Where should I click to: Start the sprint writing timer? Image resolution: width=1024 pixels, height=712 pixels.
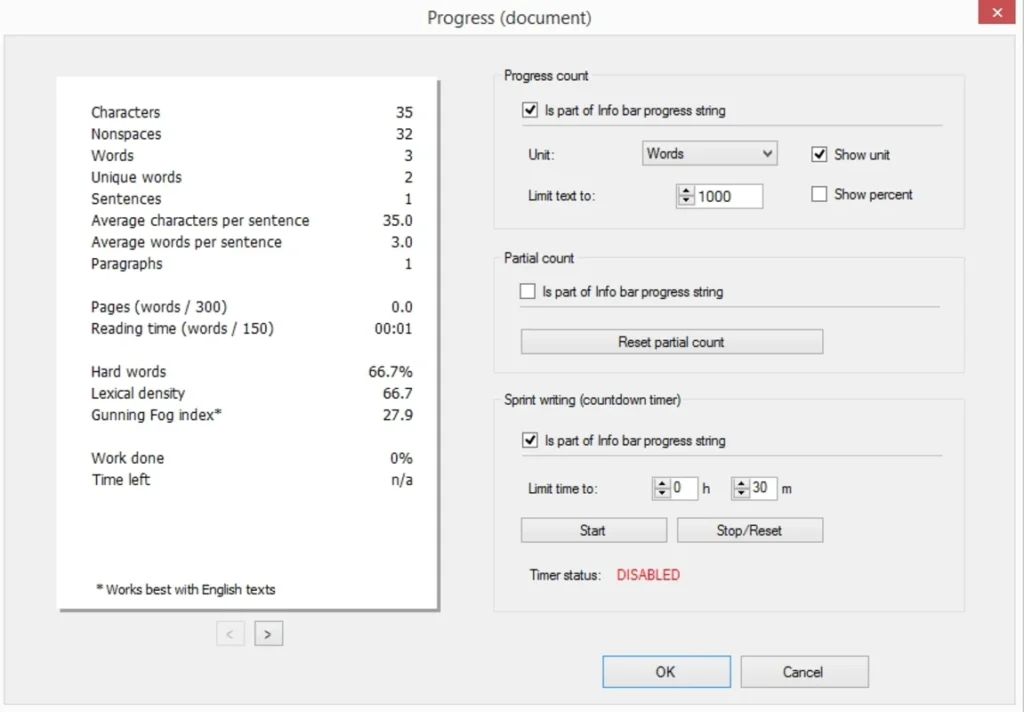pos(594,530)
